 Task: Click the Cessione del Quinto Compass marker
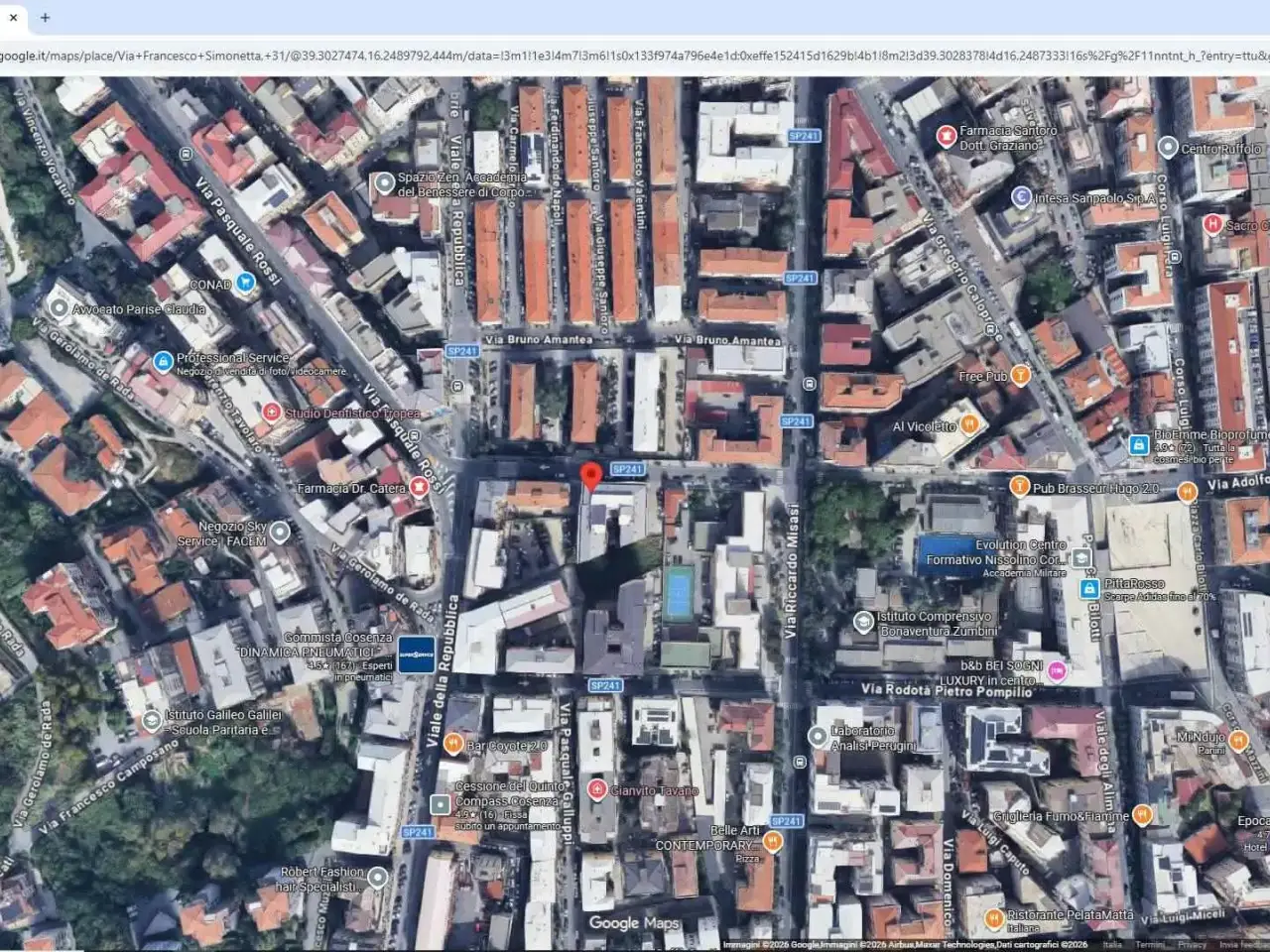click(441, 803)
